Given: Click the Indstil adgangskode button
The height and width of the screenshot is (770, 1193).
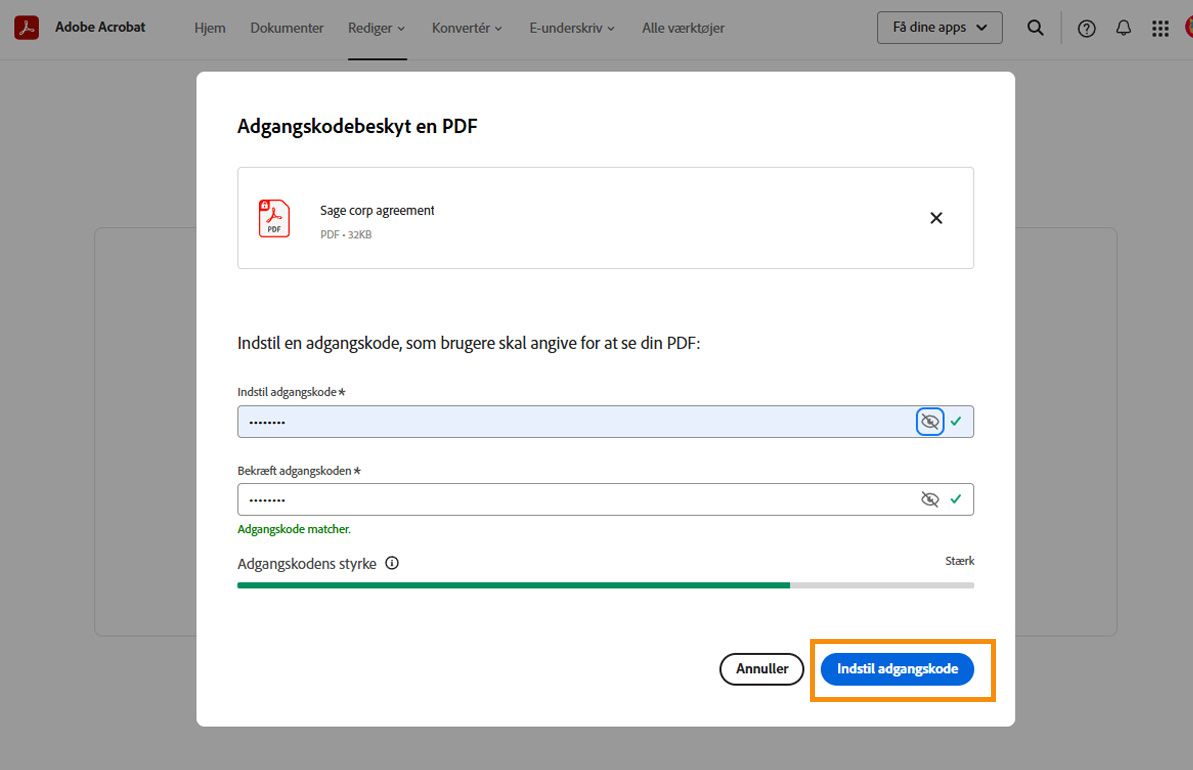Looking at the screenshot, I should (897, 669).
